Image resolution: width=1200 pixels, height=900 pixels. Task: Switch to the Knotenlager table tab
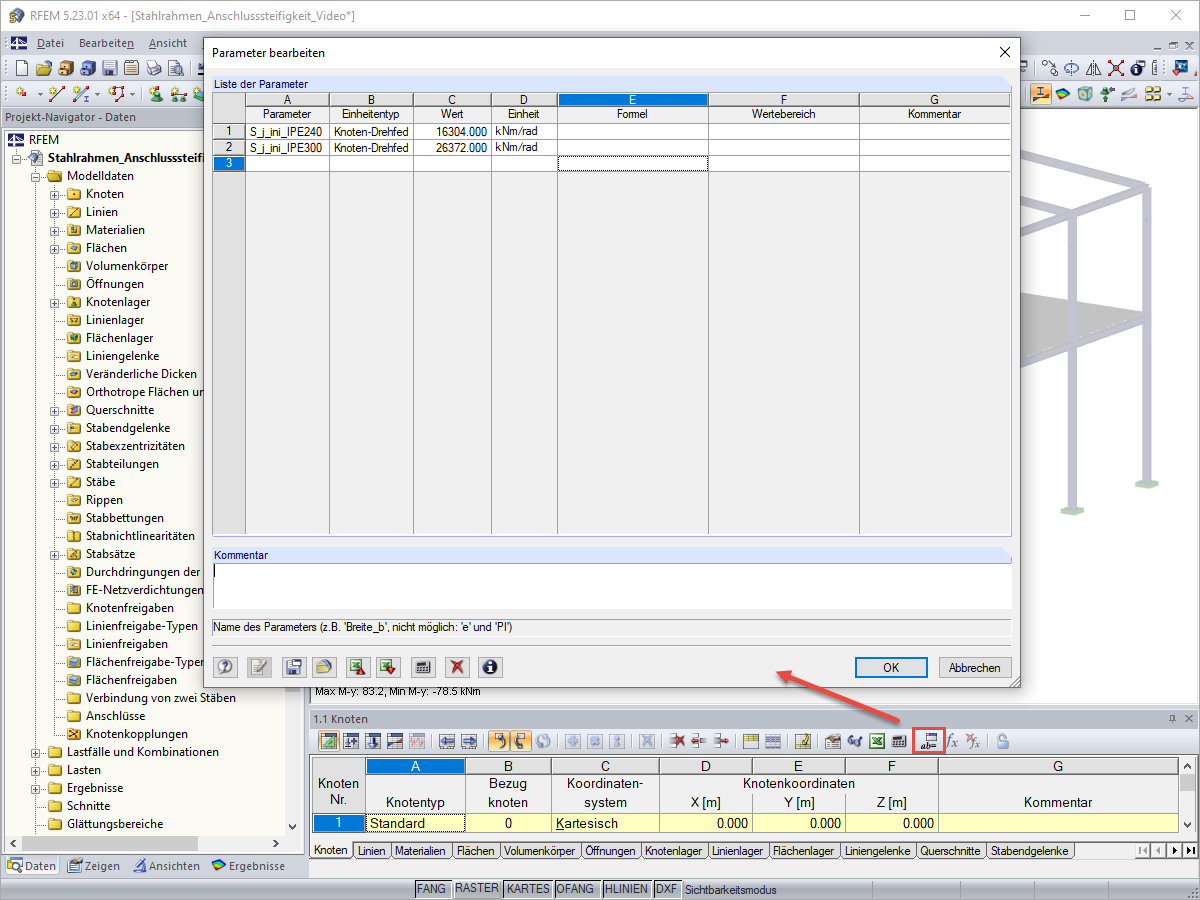coord(673,851)
